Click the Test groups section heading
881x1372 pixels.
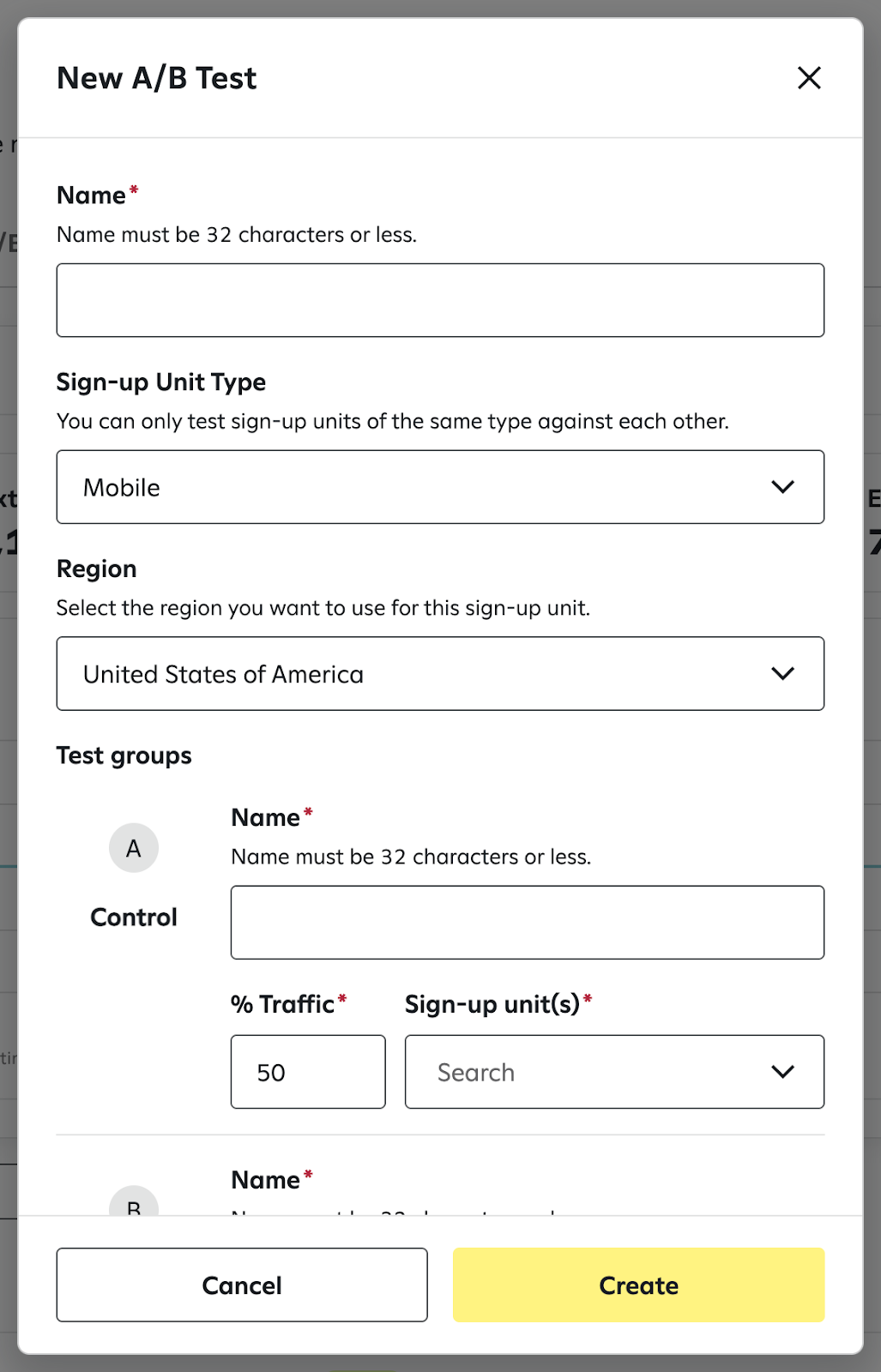pyautogui.click(x=124, y=755)
